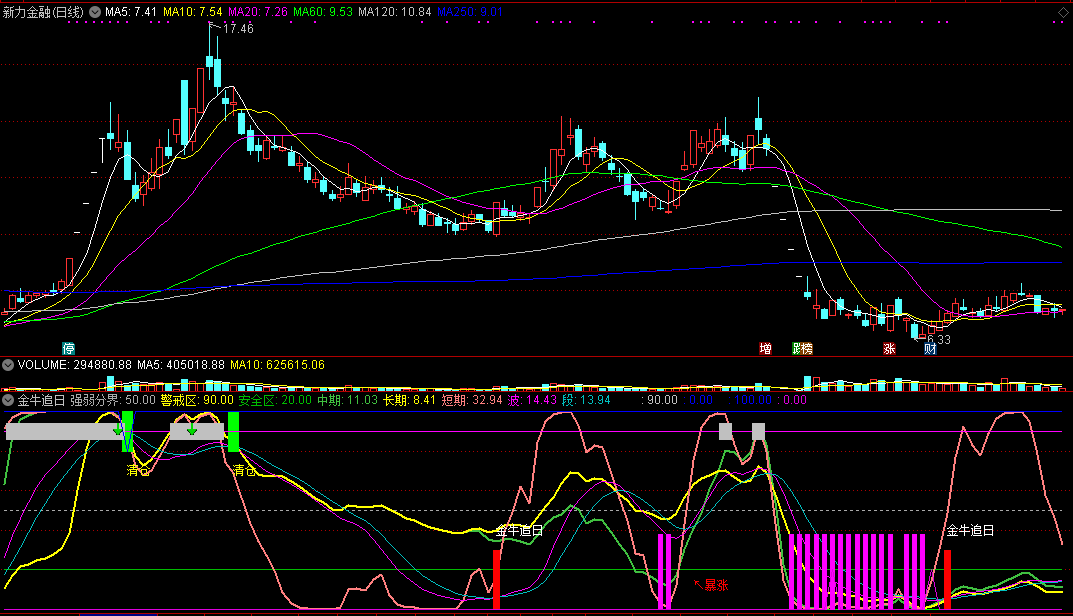
Task: Select the MA120: 10.84 moving average label
Action: click(395, 12)
